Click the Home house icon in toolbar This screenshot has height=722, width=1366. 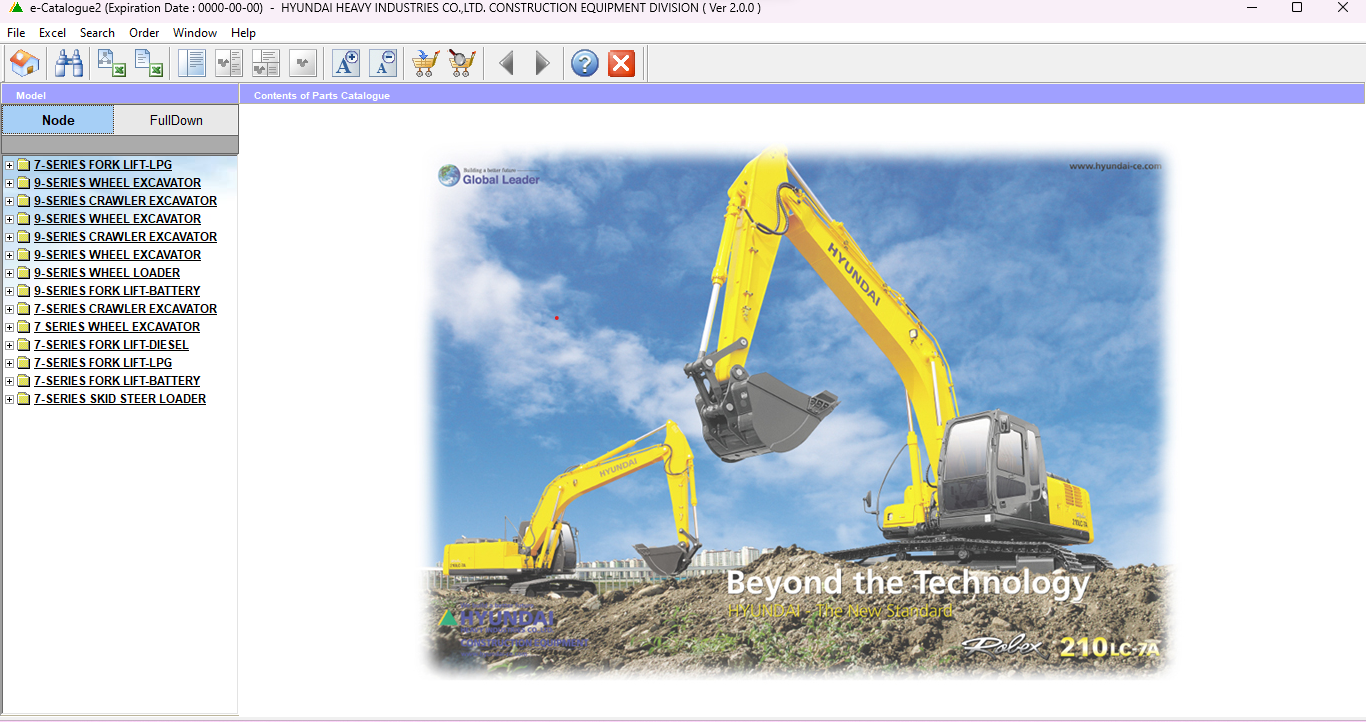coord(25,64)
